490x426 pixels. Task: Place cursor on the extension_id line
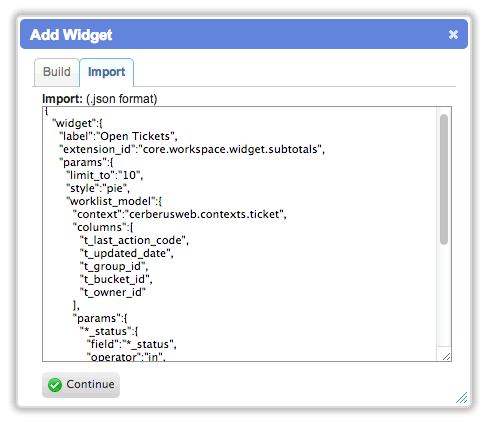192,149
